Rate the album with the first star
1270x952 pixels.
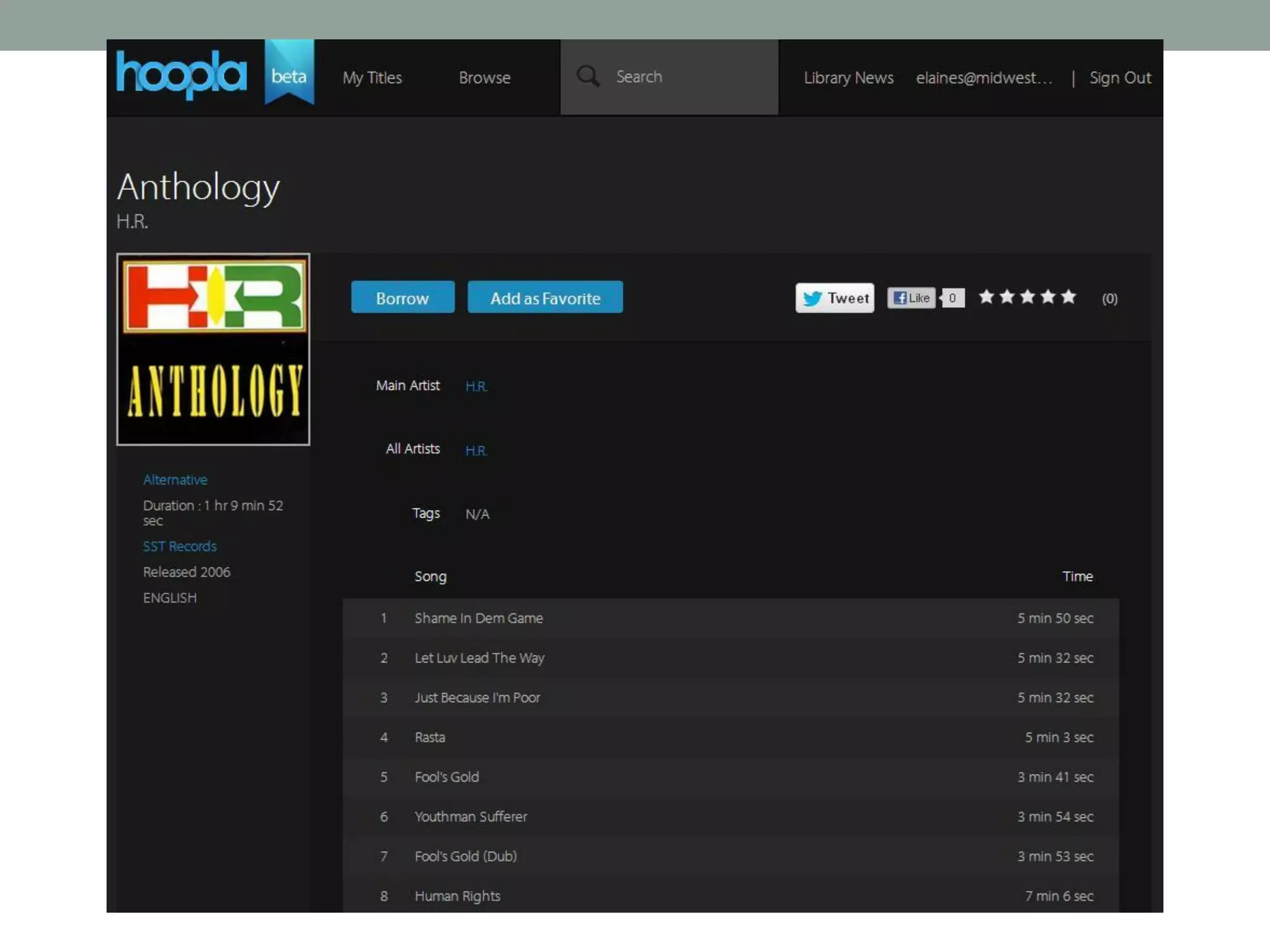(986, 297)
